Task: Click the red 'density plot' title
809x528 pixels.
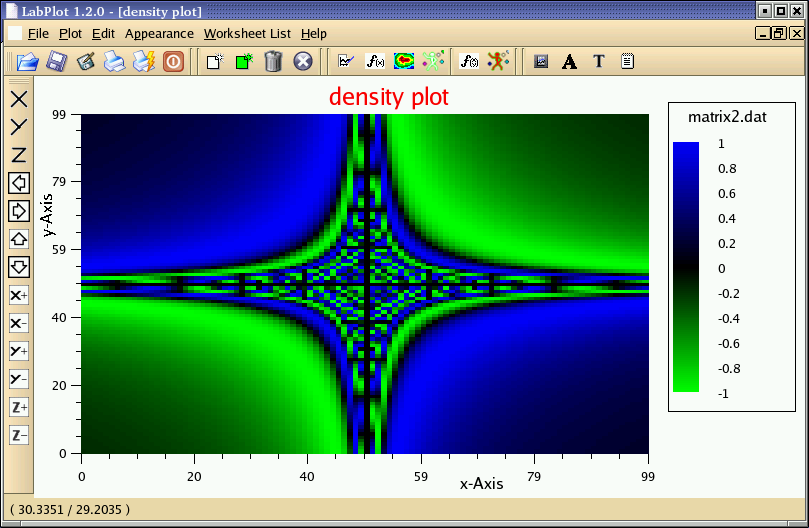Action: coord(389,97)
